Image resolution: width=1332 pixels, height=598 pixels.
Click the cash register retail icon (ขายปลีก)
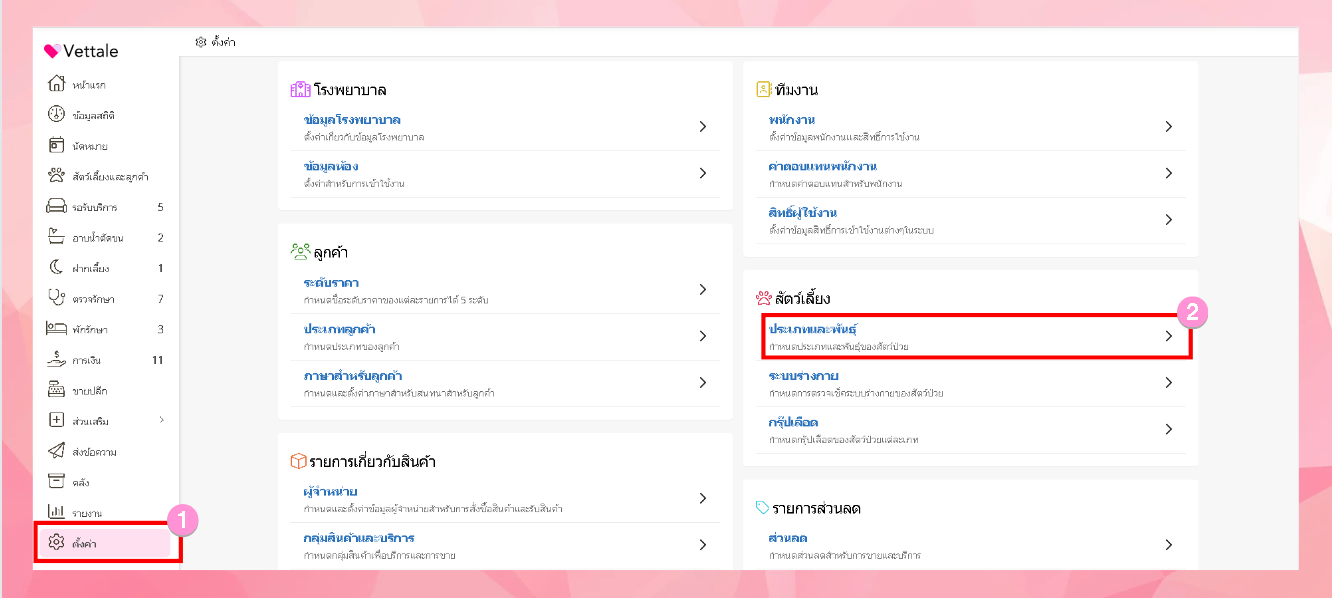[57, 390]
